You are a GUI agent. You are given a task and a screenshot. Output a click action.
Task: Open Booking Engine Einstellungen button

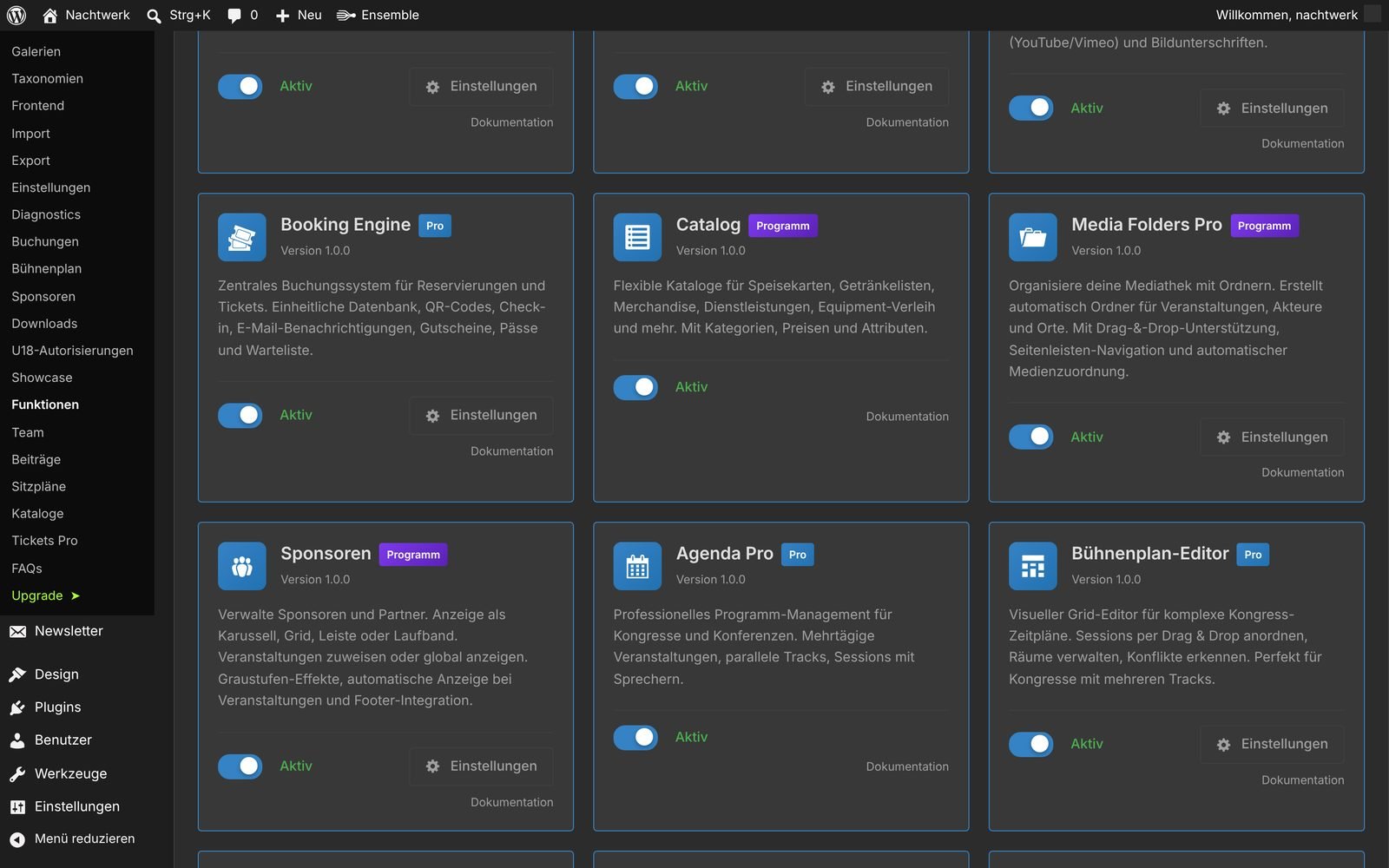[x=481, y=415]
